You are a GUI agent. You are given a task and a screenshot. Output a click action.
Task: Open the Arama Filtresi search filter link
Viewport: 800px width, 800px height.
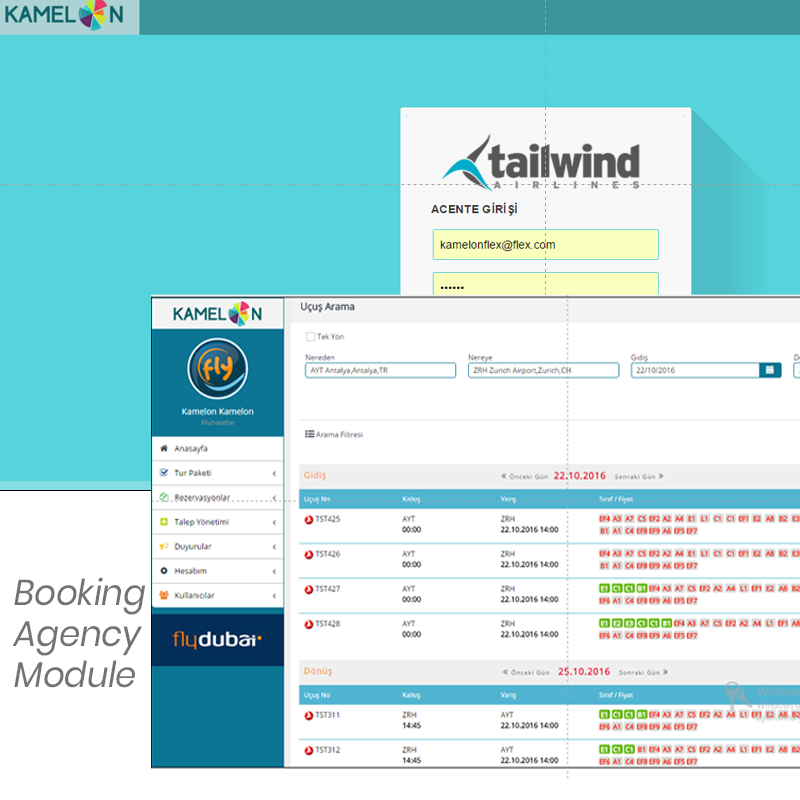(334, 435)
